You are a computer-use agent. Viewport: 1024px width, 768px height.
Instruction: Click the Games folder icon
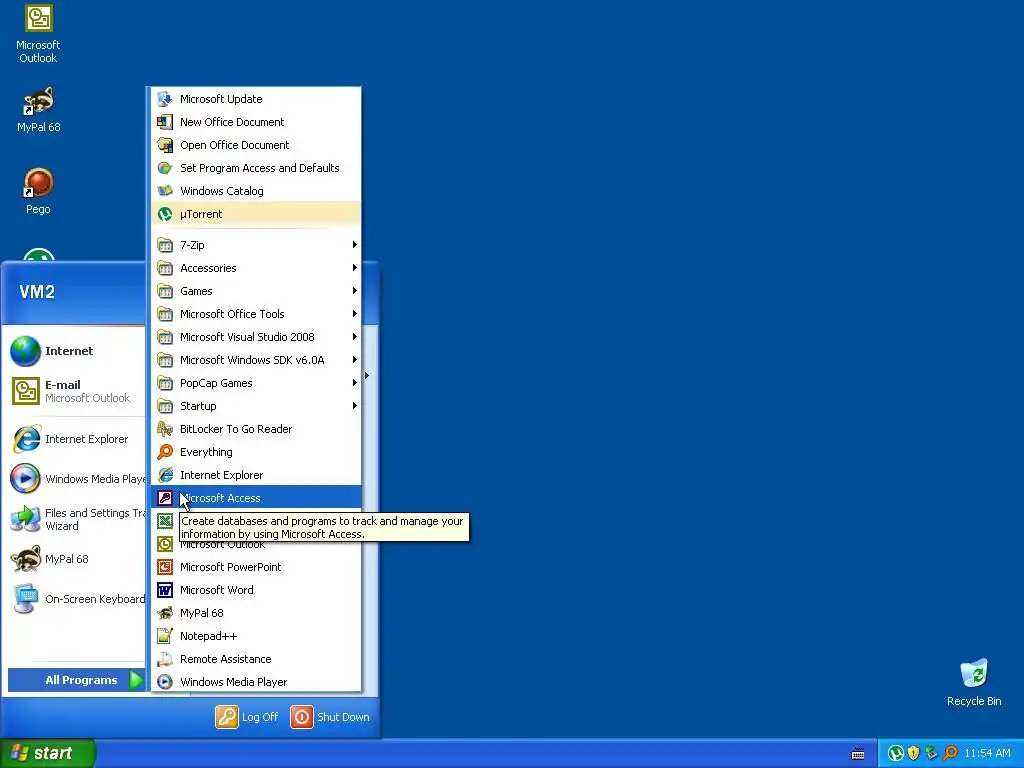tap(165, 291)
